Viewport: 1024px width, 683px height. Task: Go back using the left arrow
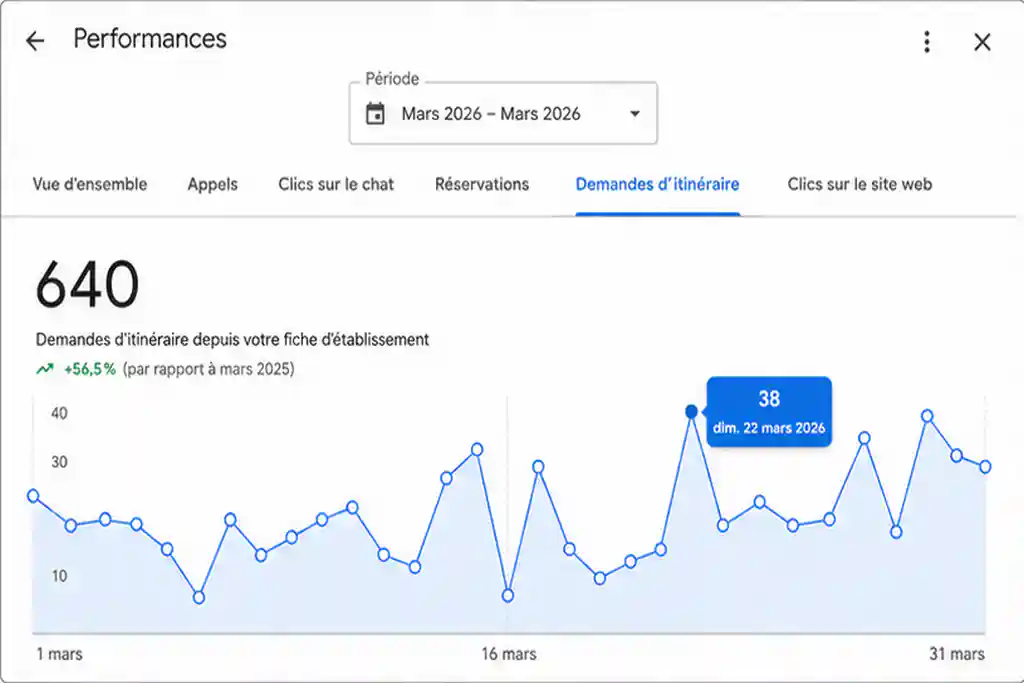pyautogui.click(x=35, y=40)
